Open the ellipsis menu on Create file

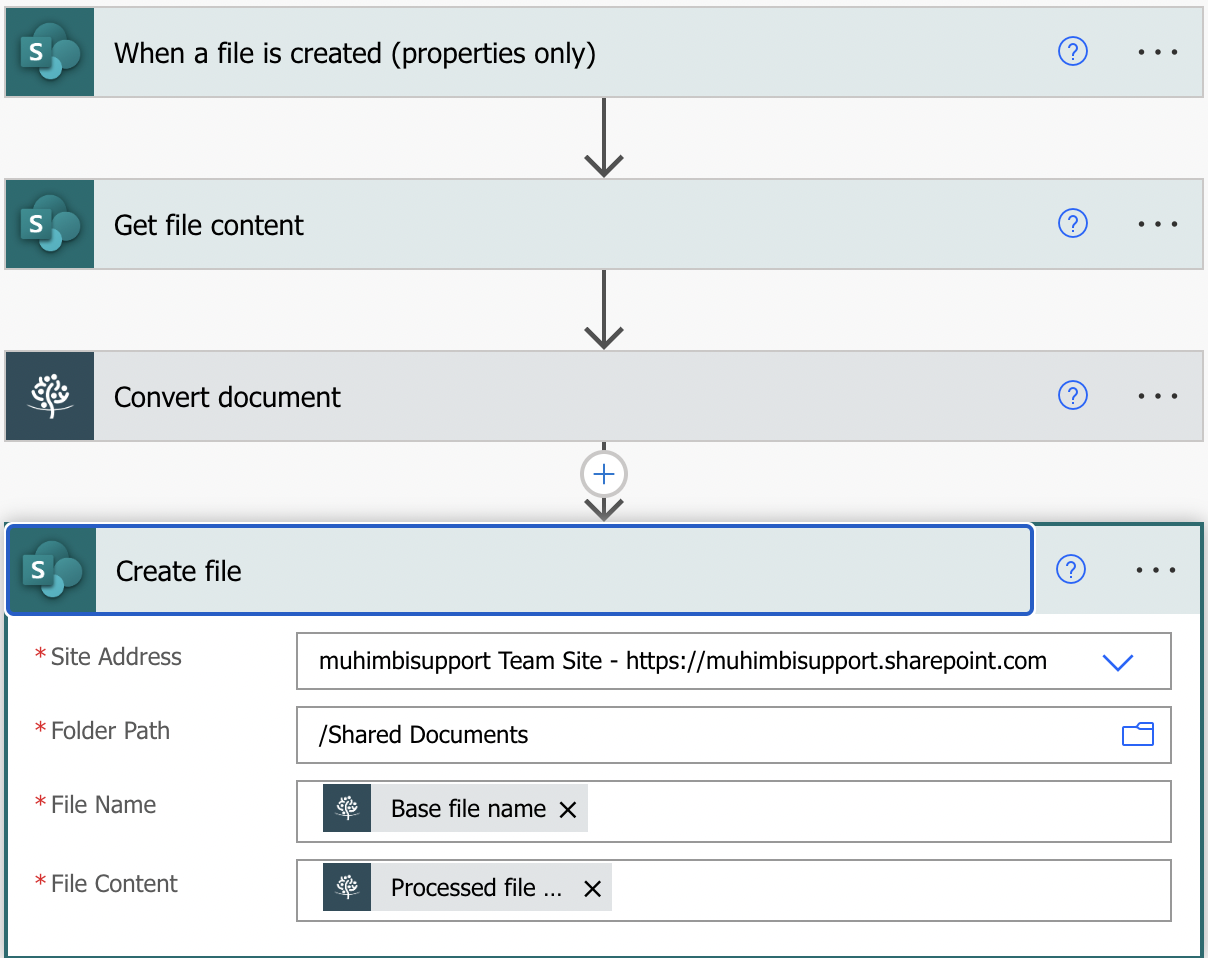click(1156, 570)
